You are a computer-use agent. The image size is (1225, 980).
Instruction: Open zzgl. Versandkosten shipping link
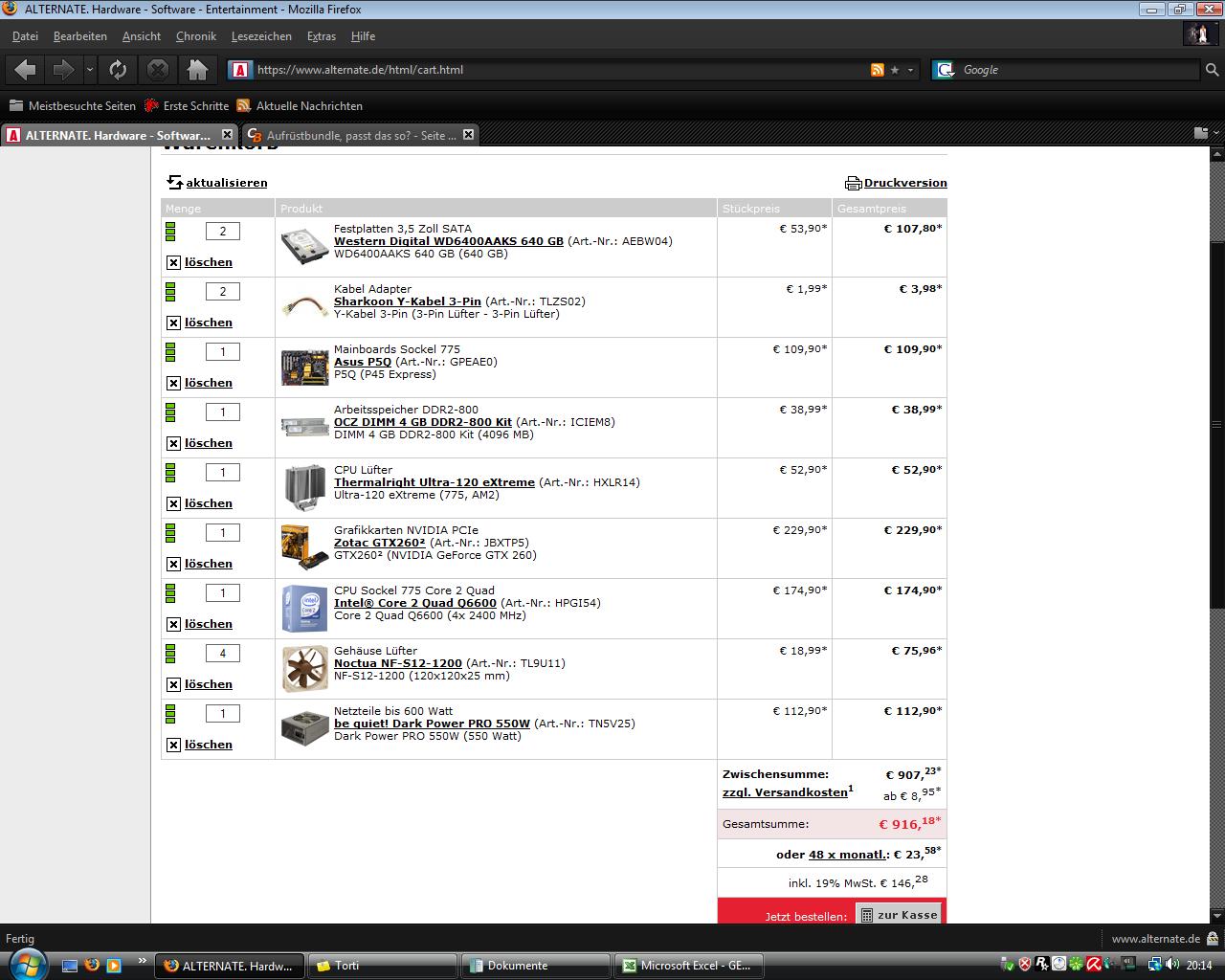click(x=785, y=792)
